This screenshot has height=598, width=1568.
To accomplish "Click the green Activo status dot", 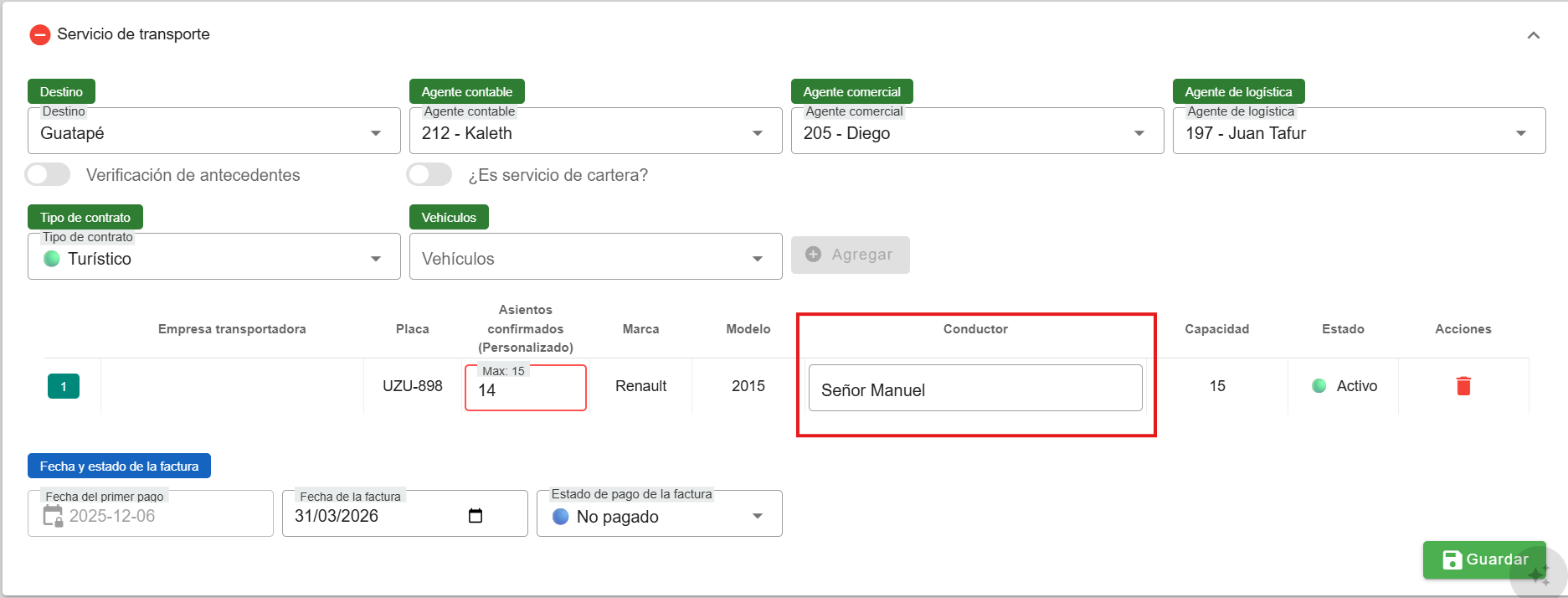I will coord(1319,386).
